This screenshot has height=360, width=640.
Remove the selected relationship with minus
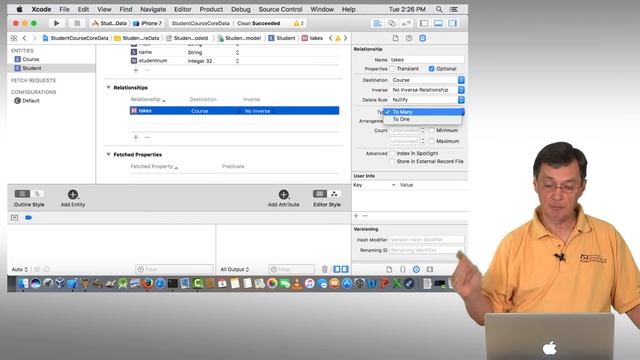147,138
